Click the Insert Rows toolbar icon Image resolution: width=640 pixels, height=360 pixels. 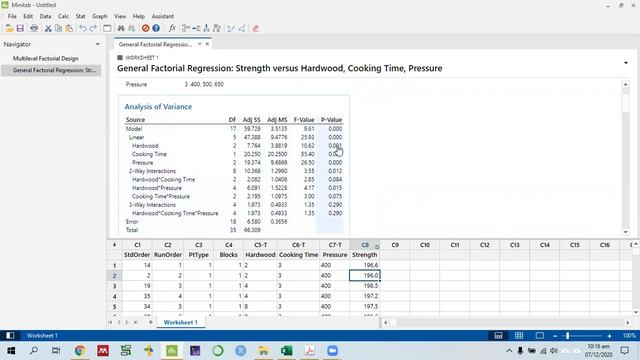[x=196, y=28]
